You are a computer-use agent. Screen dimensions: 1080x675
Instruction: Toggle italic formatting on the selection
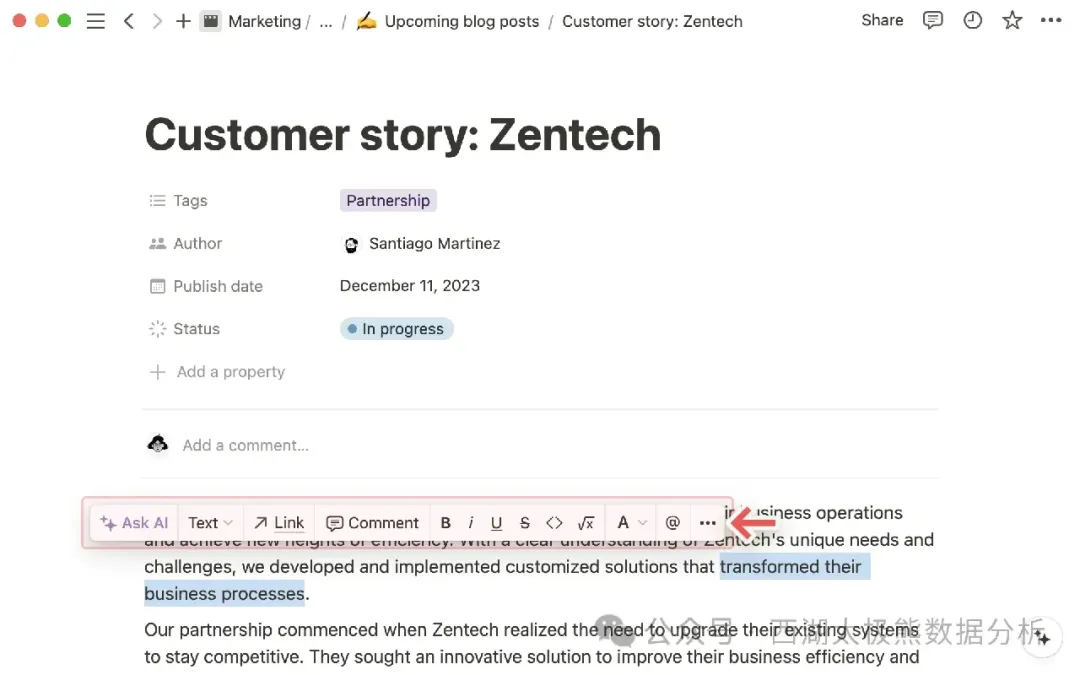pos(471,523)
